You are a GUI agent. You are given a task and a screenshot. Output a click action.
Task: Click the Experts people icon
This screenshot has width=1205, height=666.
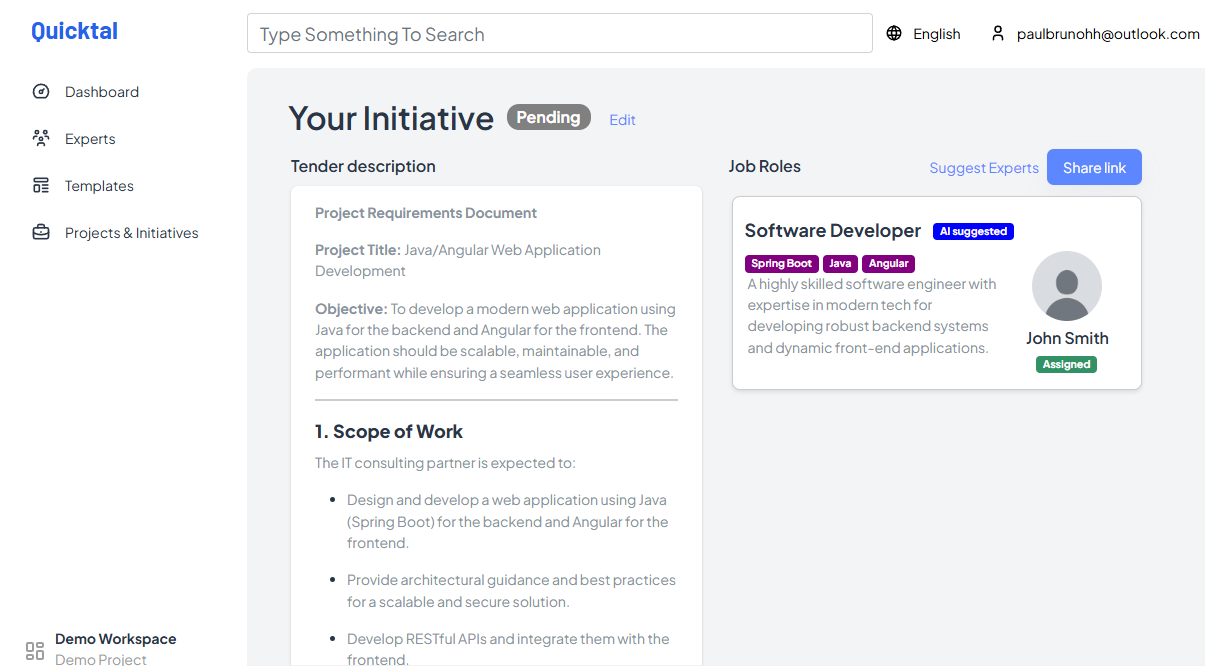[x=41, y=139]
